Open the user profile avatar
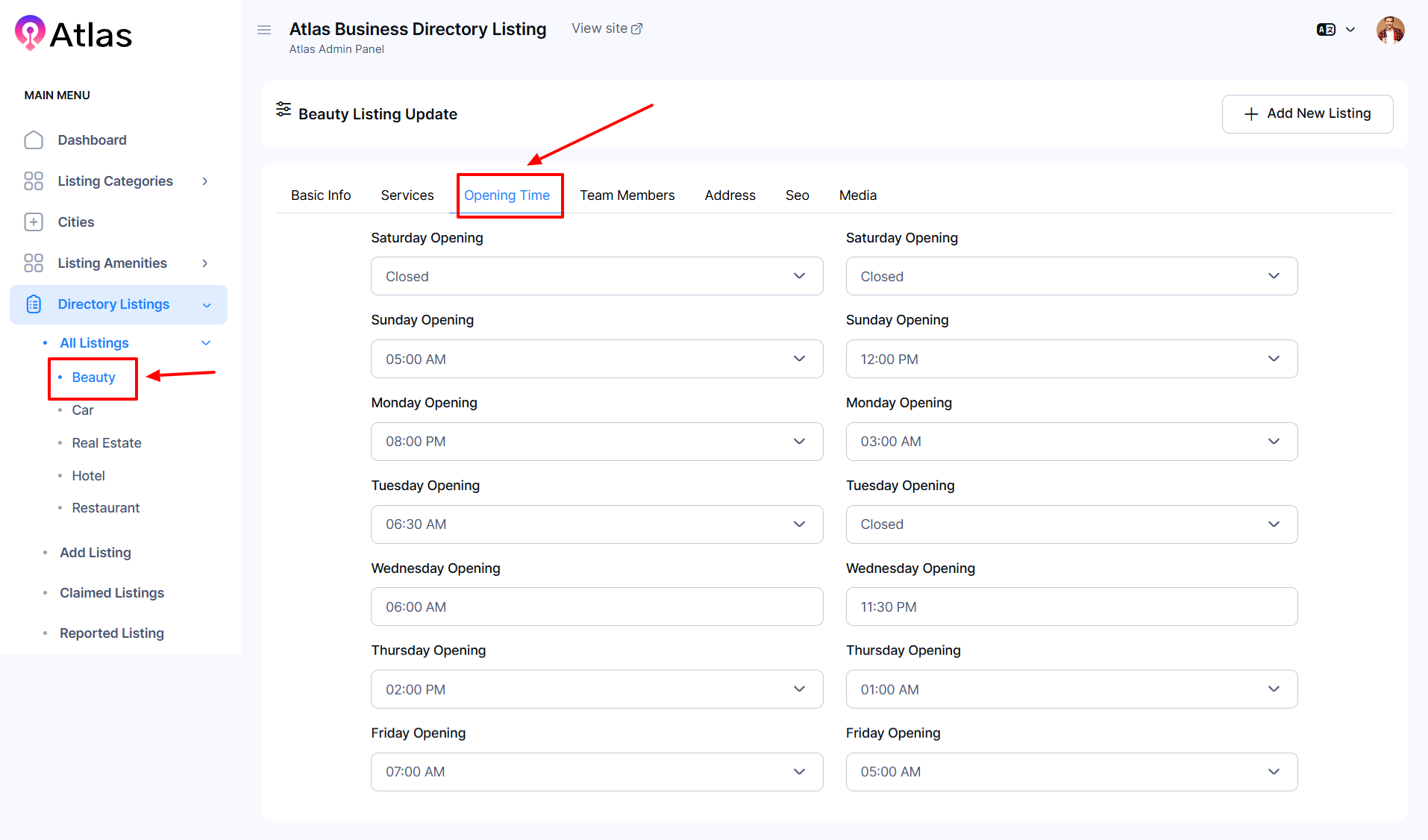The image size is (1428, 840). pyautogui.click(x=1390, y=31)
